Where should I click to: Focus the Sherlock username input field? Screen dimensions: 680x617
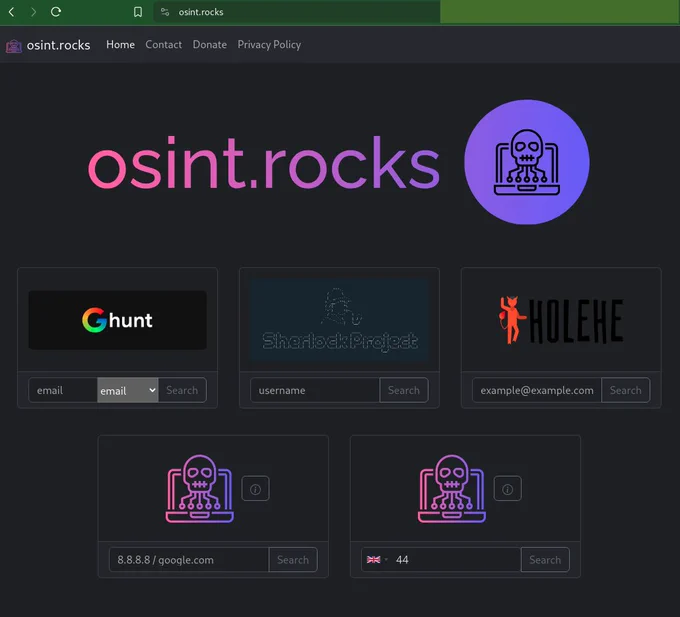[x=315, y=390]
